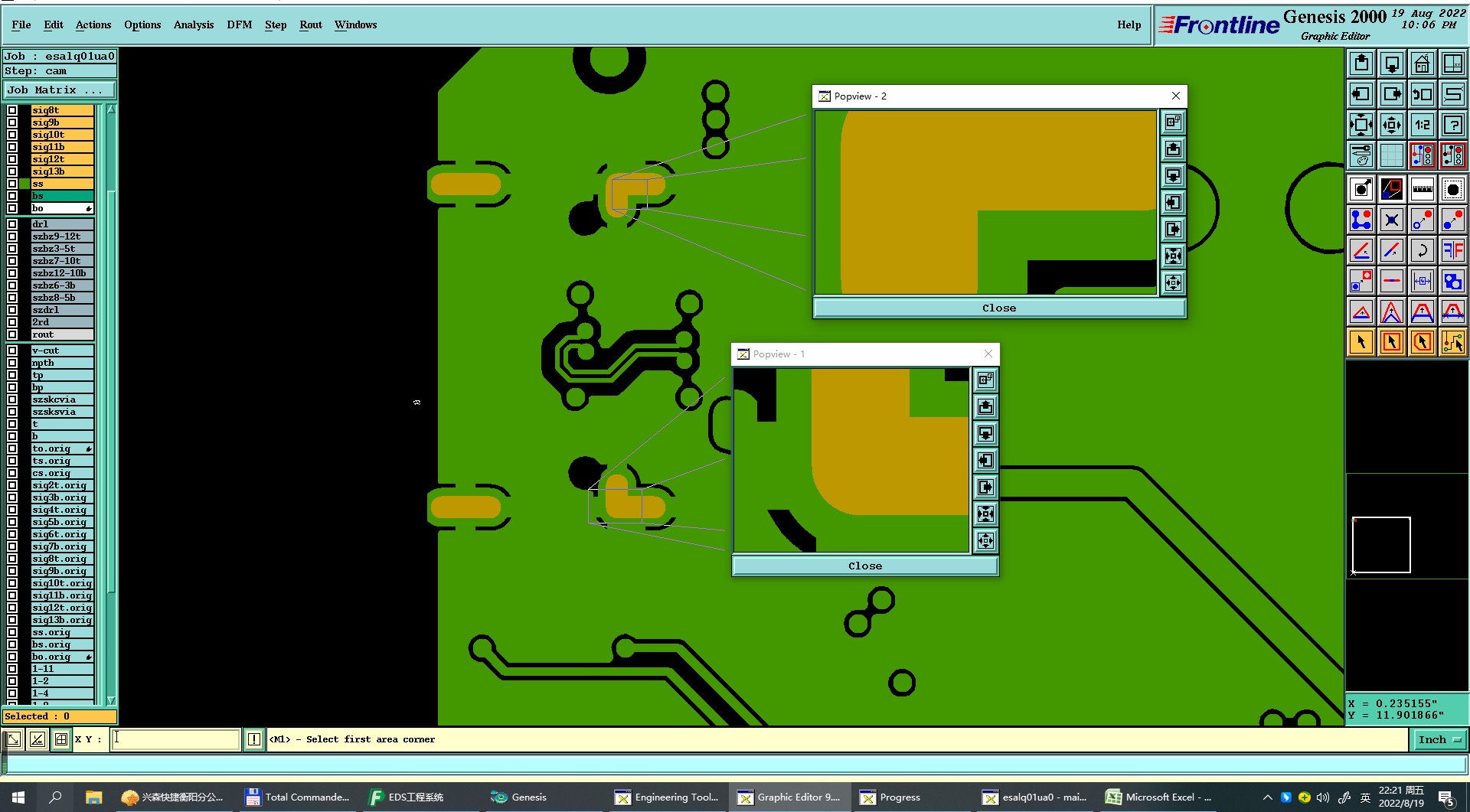The image size is (1470, 812).
Task: Click the plain arrow select tool icon
Action: coord(1361,342)
